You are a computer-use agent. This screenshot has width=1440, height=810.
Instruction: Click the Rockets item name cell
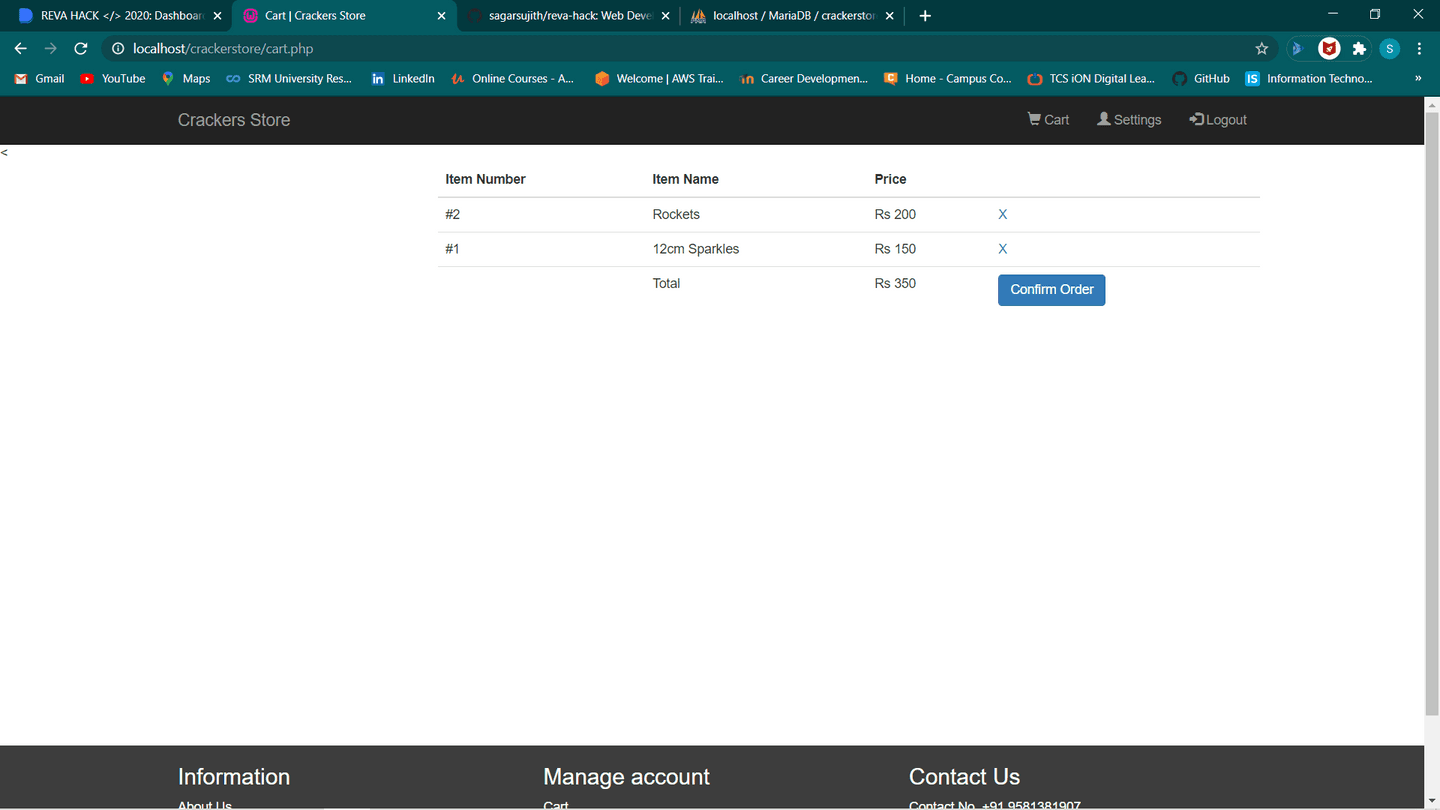coord(676,215)
